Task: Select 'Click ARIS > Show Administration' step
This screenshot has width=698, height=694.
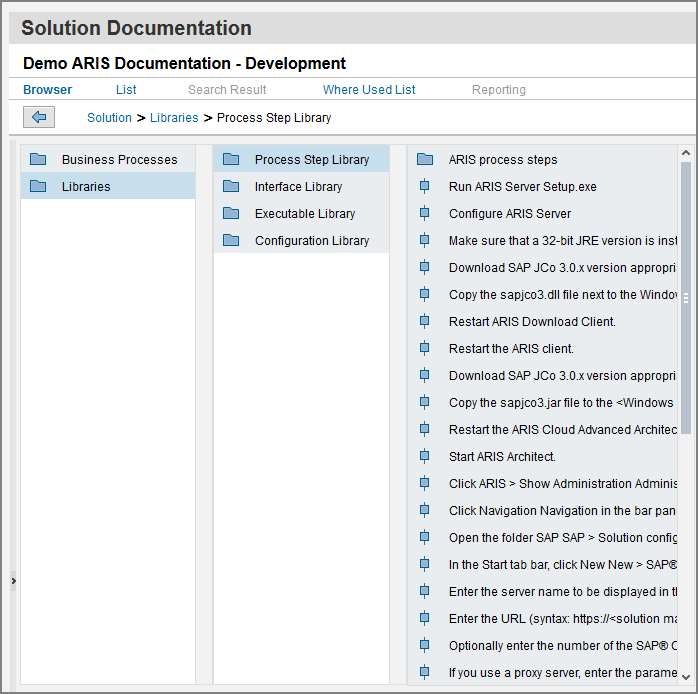Action: (x=543, y=483)
